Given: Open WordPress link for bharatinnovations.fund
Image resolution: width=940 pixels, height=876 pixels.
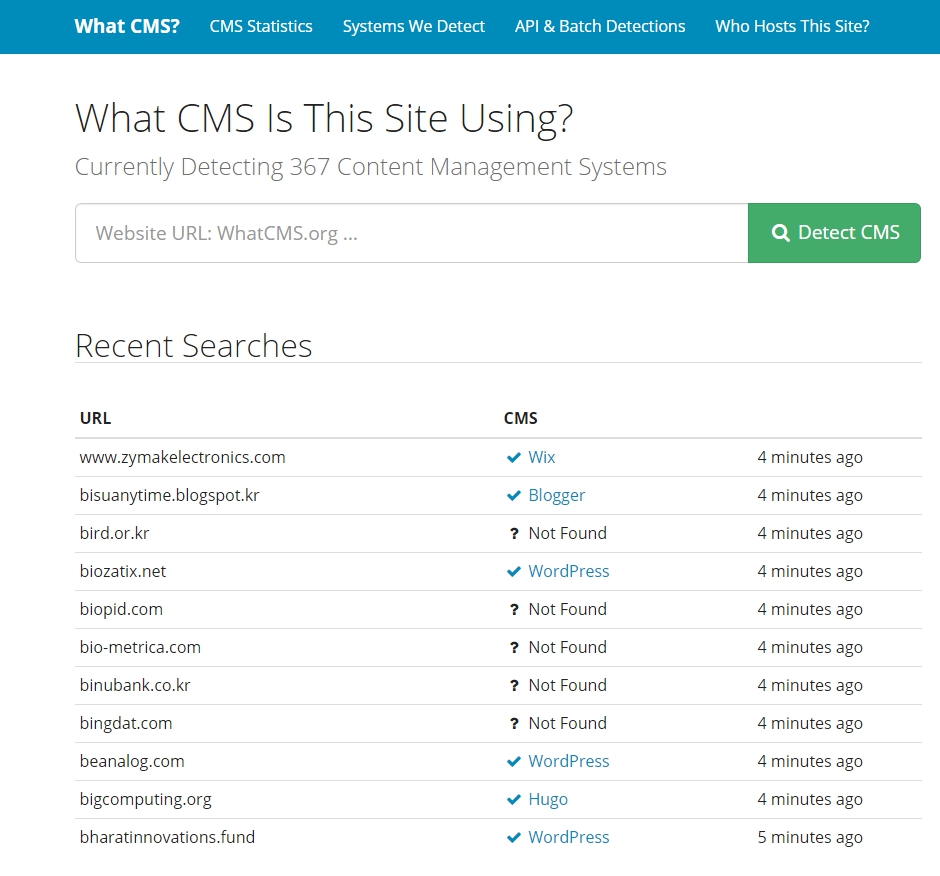Looking at the screenshot, I should tap(568, 837).
